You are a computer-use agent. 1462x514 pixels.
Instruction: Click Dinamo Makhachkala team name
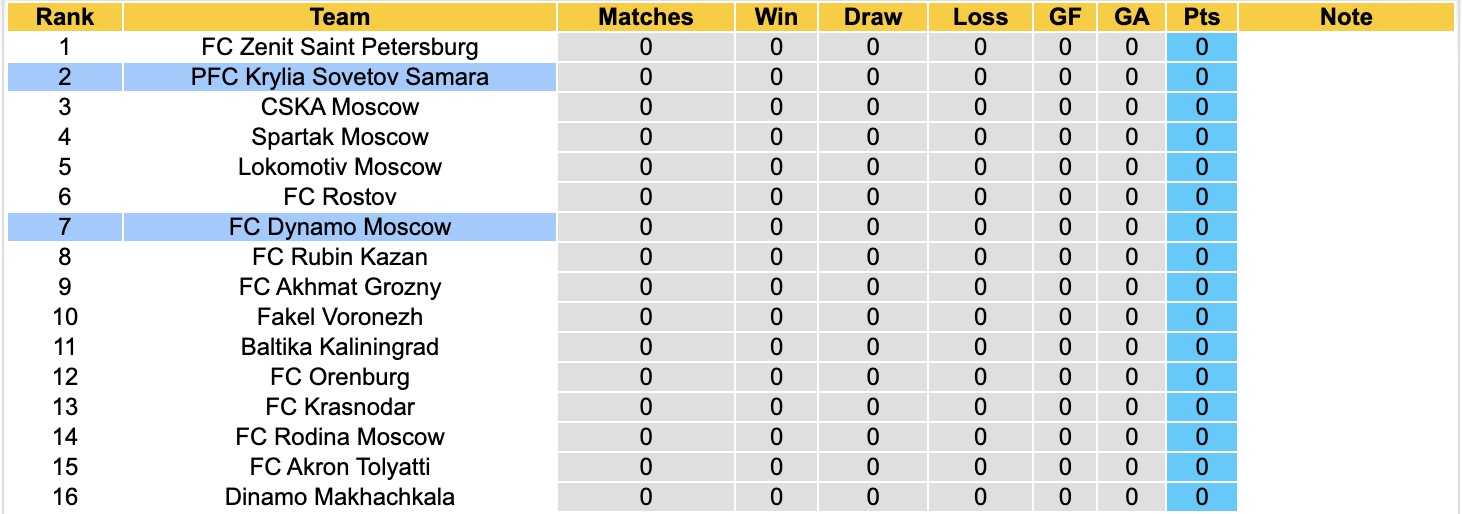tap(340, 497)
